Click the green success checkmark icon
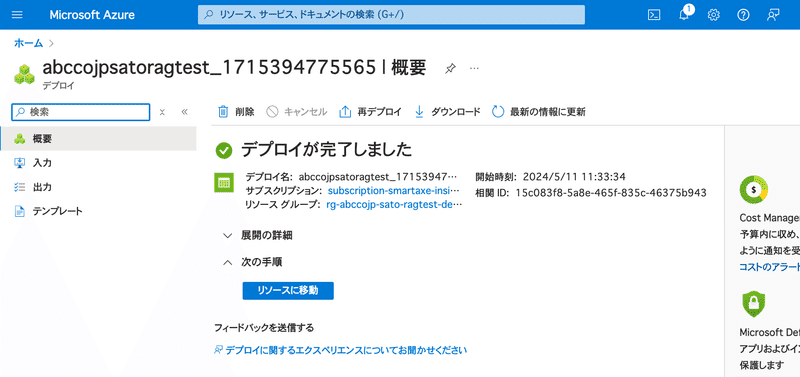Screen dimensions: 800x377 (223, 150)
